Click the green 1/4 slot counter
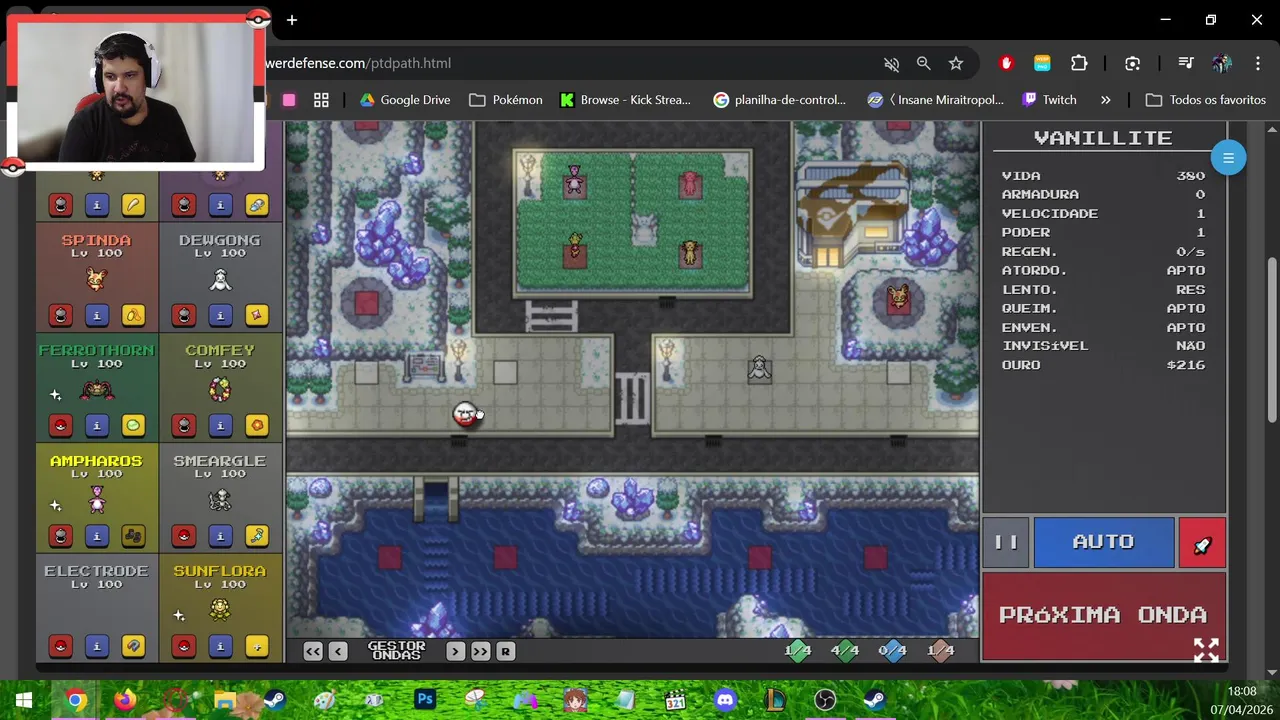 (x=798, y=651)
